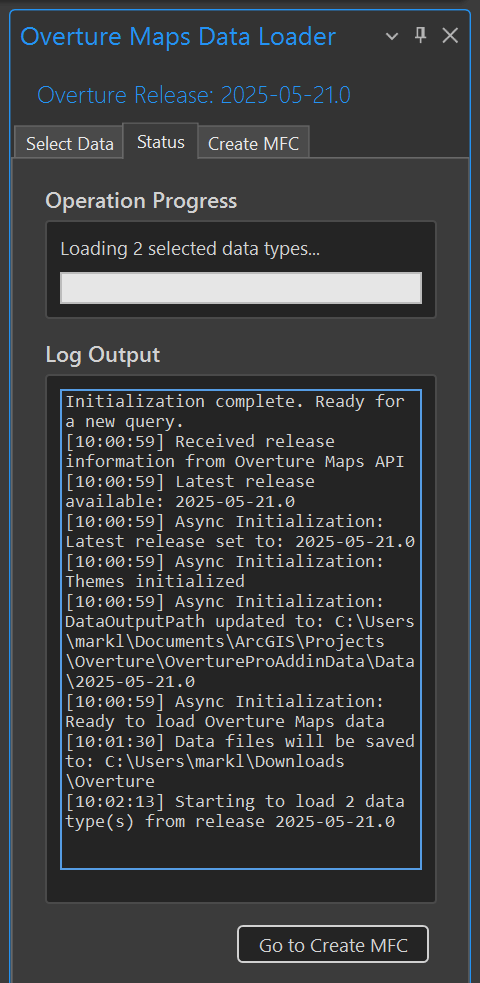Click the 'Initialization complete' log line
This screenshot has width=480, height=983.
click(x=235, y=411)
